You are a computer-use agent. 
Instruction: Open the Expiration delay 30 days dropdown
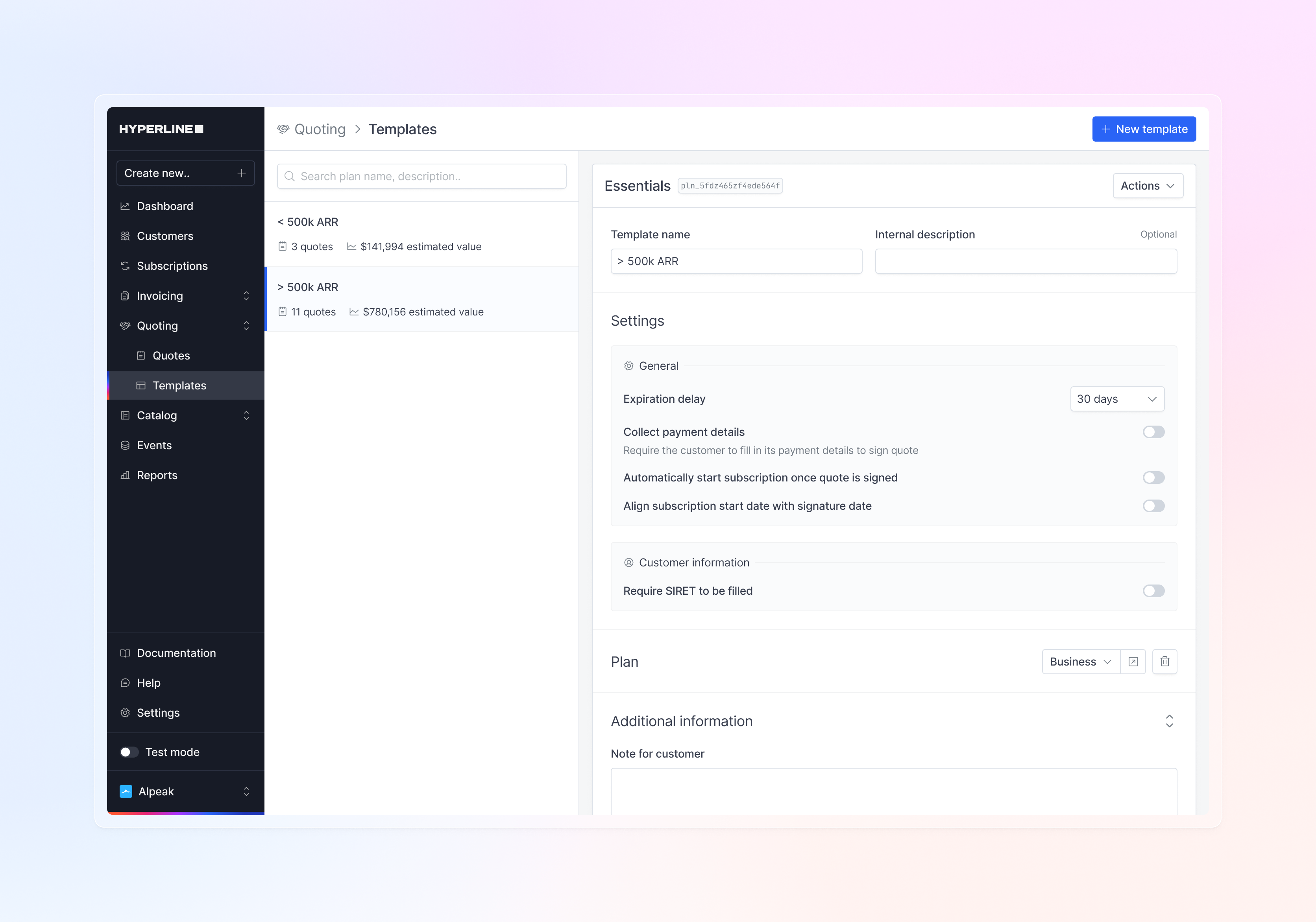pyautogui.click(x=1116, y=399)
